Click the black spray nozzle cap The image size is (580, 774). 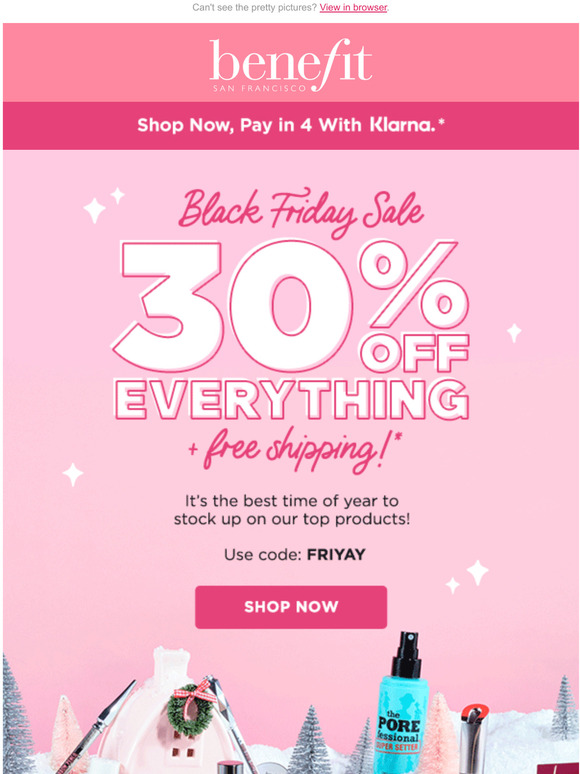coord(405,654)
